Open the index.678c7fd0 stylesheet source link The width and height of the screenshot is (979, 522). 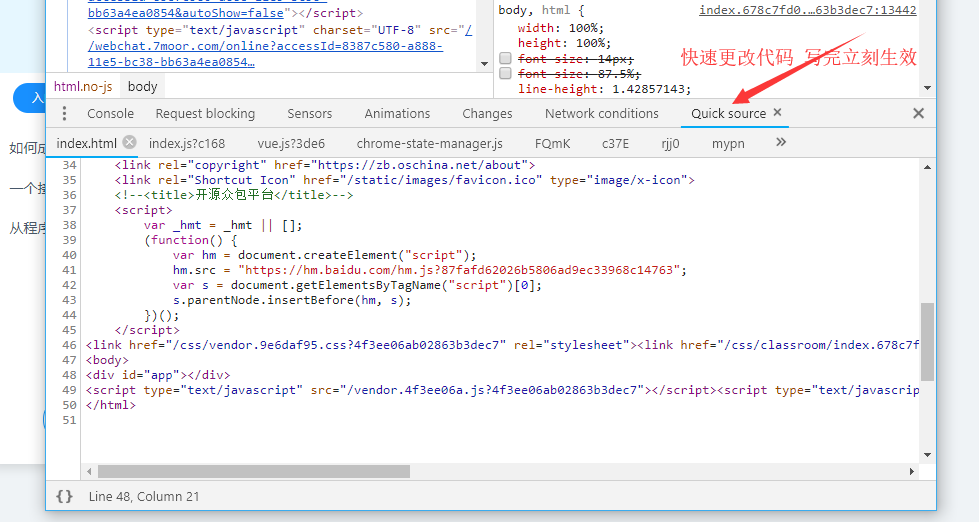[807, 10]
